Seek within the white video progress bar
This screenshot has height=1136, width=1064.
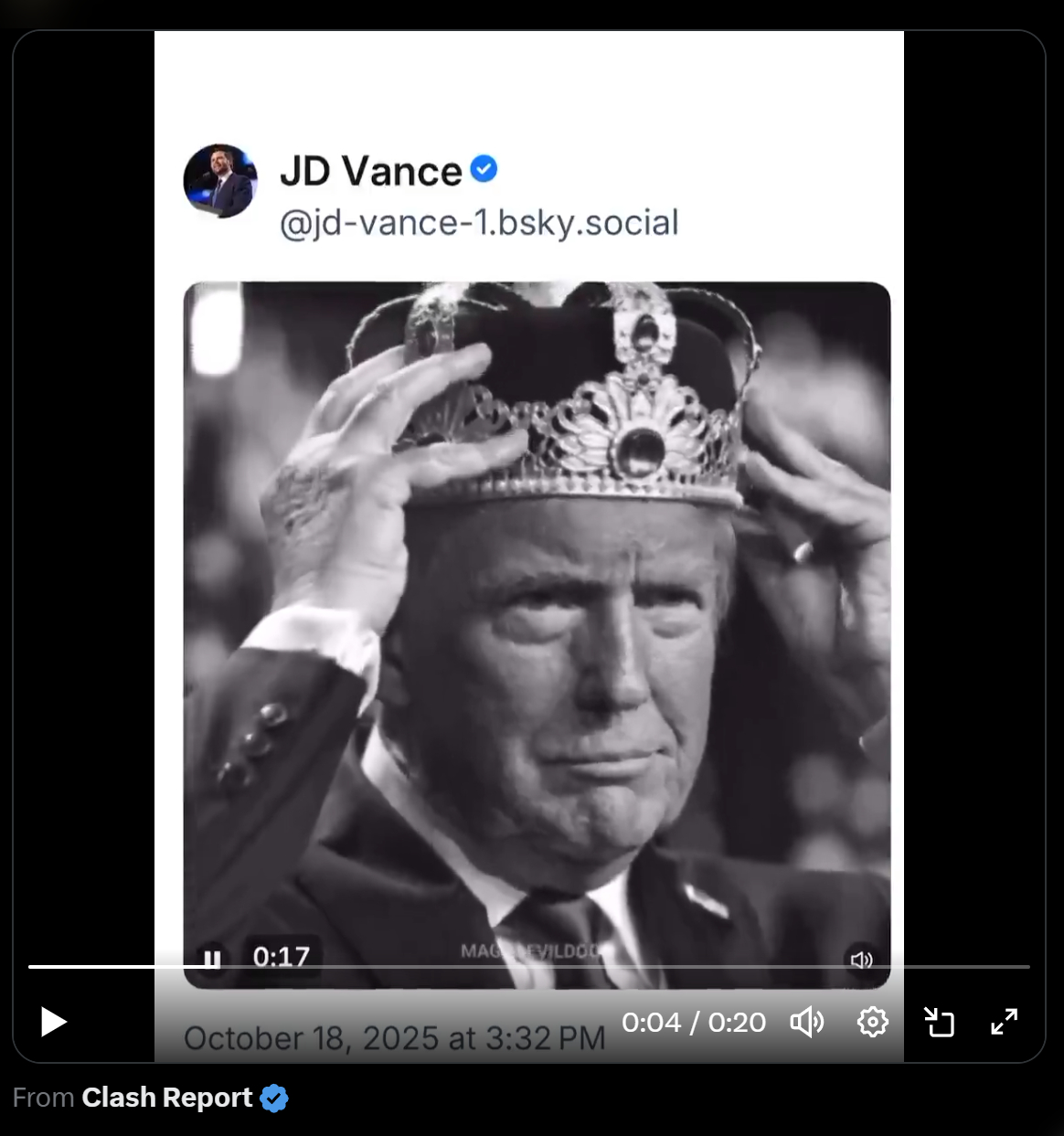[529, 966]
